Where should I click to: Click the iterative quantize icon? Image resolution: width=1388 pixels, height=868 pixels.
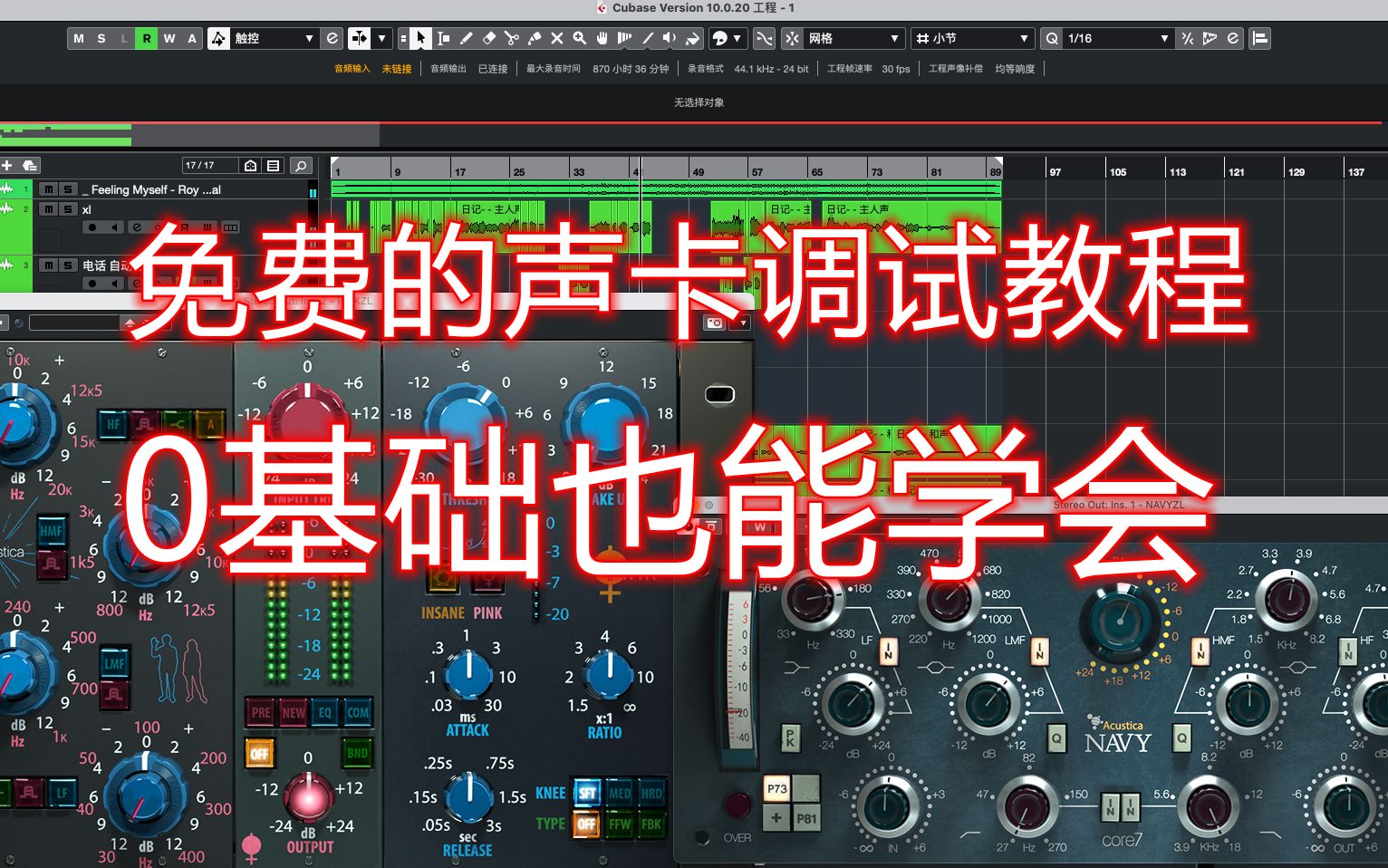pyautogui.click(x=1187, y=38)
